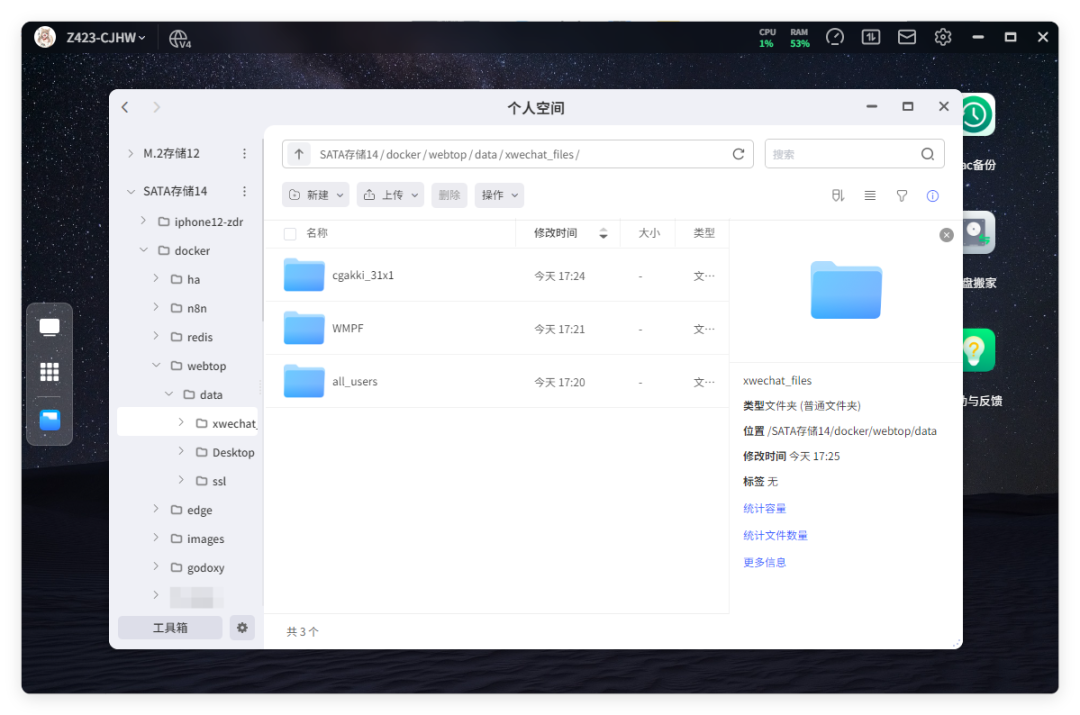The image size is (1080, 715).
Task: Tick the select-all checkbox in header
Action: [x=290, y=234]
